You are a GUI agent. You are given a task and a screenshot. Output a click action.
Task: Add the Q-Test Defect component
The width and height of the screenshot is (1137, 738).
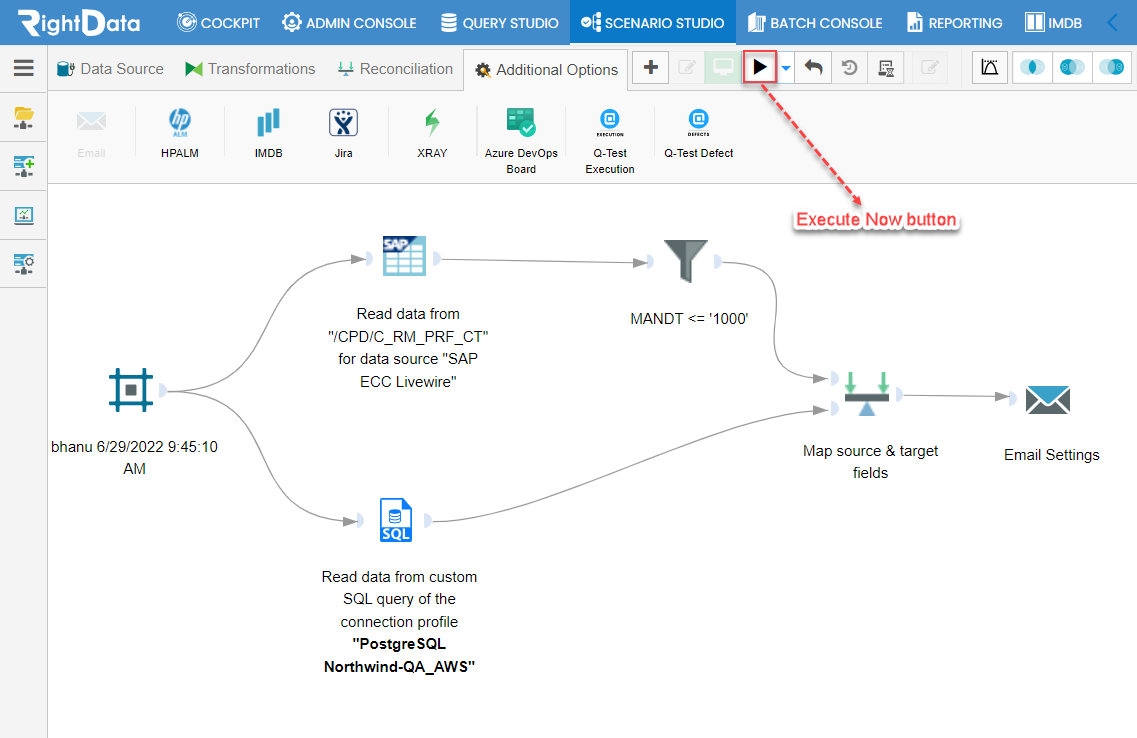tap(698, 133)
